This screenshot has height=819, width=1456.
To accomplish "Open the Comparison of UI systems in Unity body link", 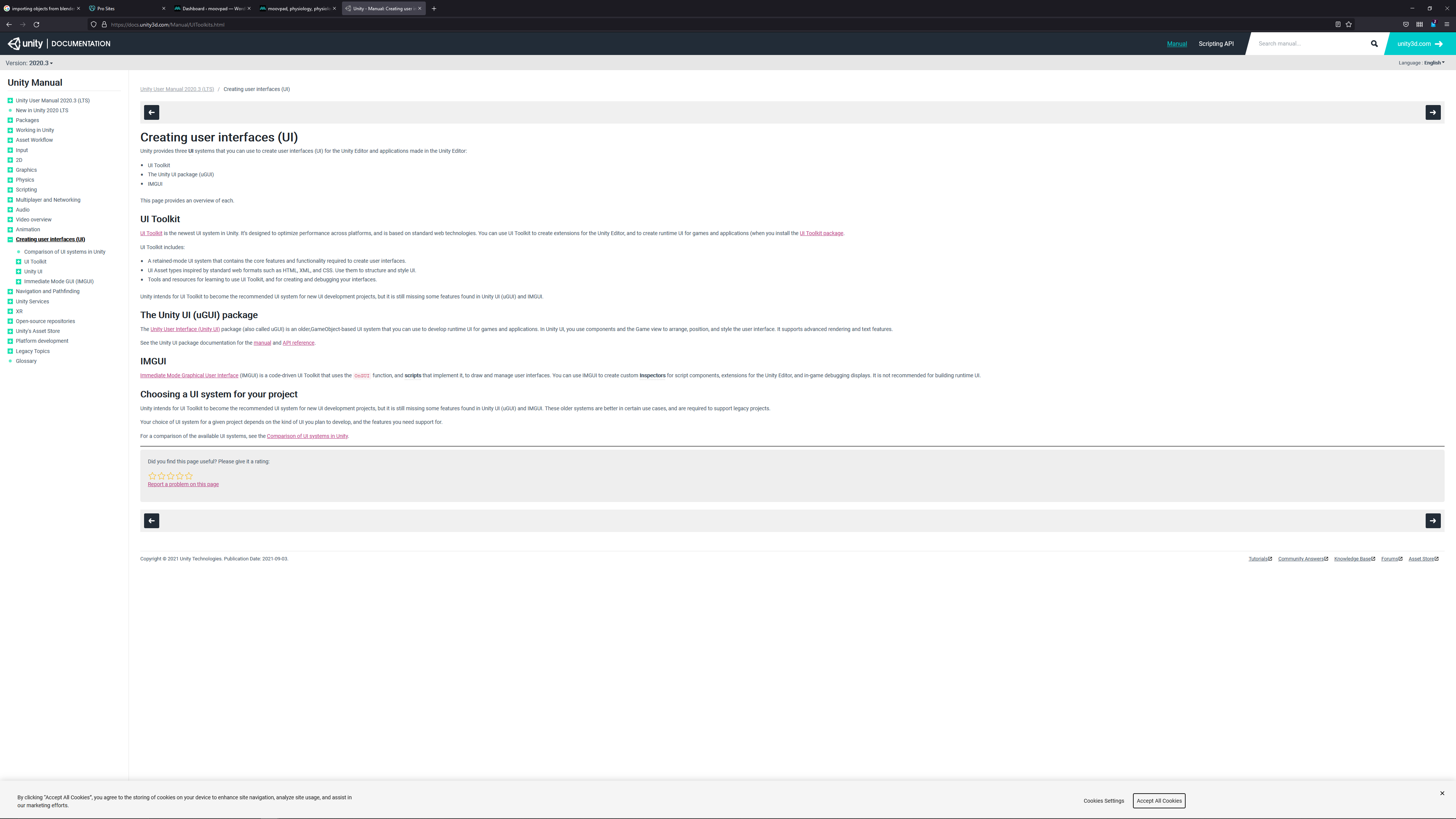I will click(307, 436).
